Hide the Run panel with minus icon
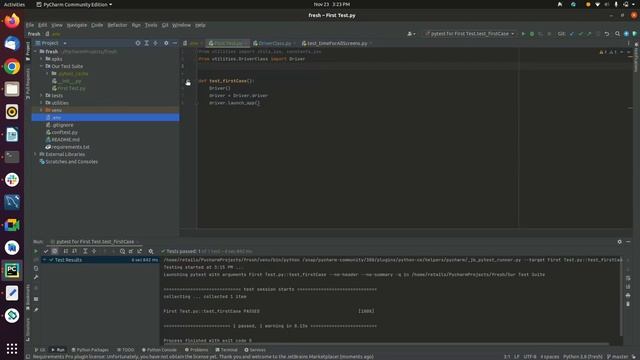 click(628, 242)
